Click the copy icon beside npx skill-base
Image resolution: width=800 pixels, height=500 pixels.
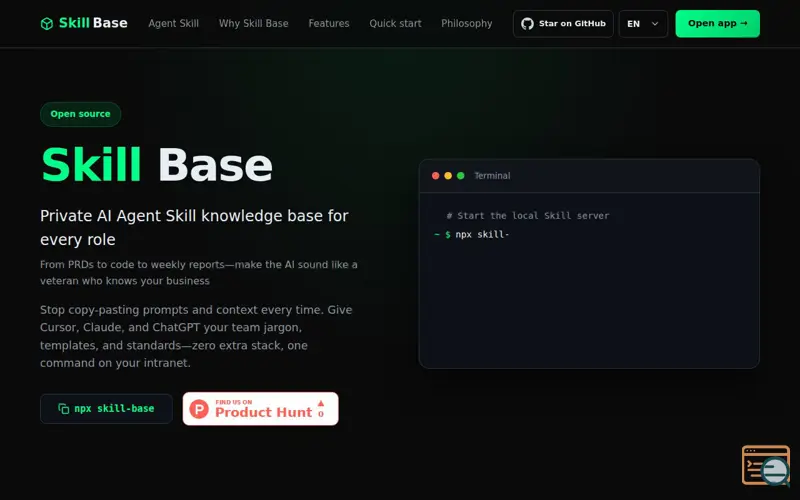pyautogui.click(x=64, y=409)
